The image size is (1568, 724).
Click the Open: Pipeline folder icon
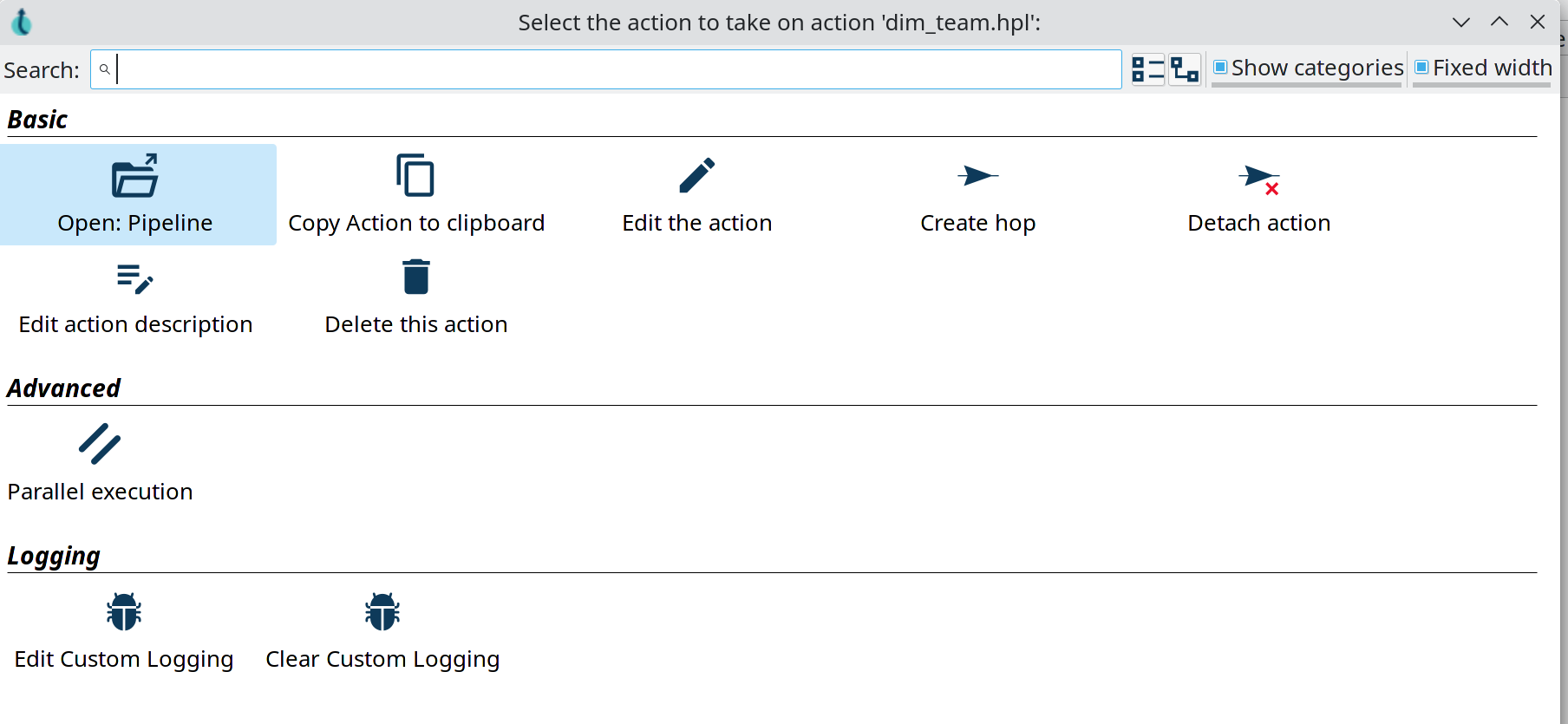(134, 177)
